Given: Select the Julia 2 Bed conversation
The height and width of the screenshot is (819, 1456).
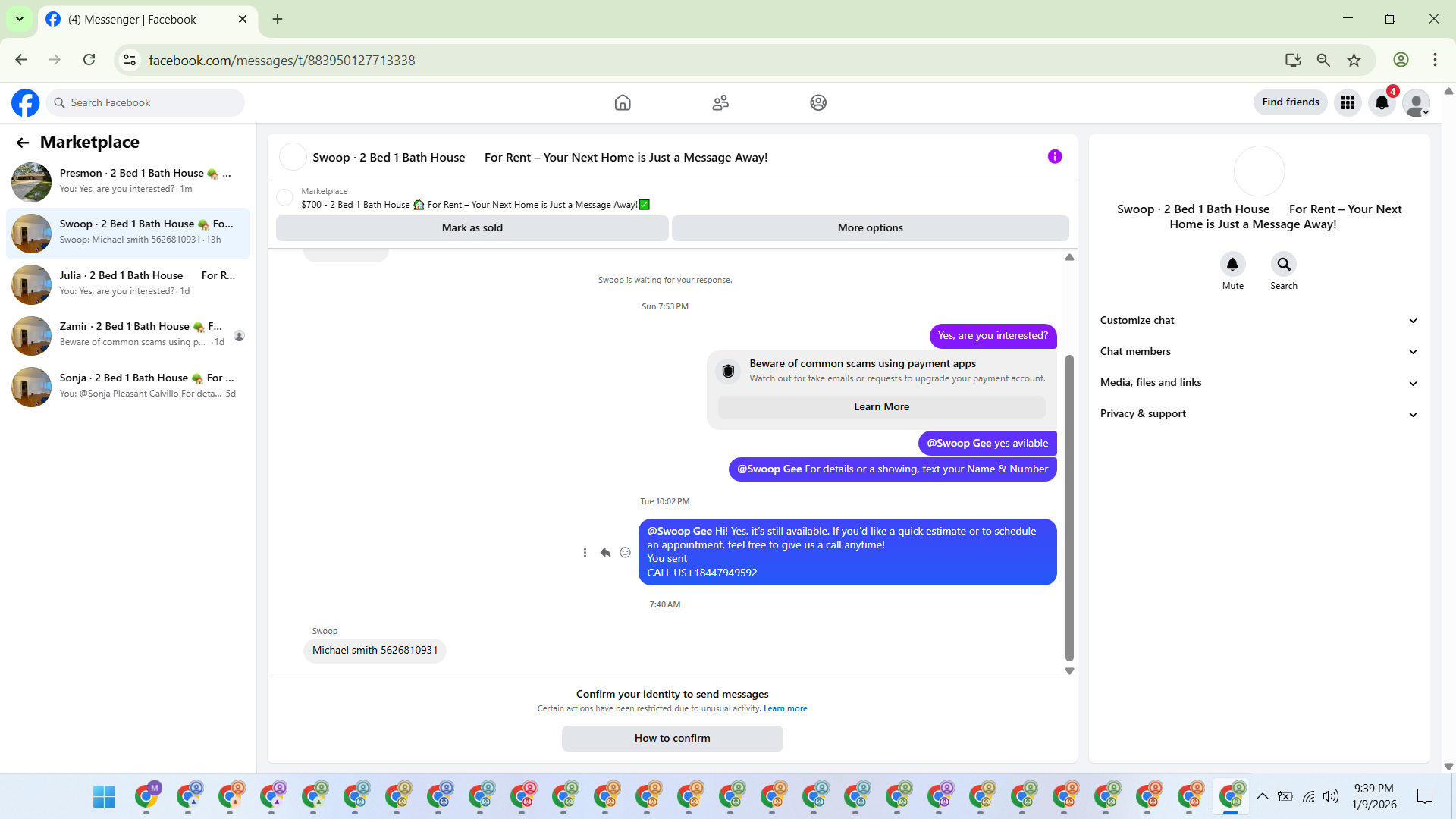Looking at the screenshot, I should (x=127, y=284).
